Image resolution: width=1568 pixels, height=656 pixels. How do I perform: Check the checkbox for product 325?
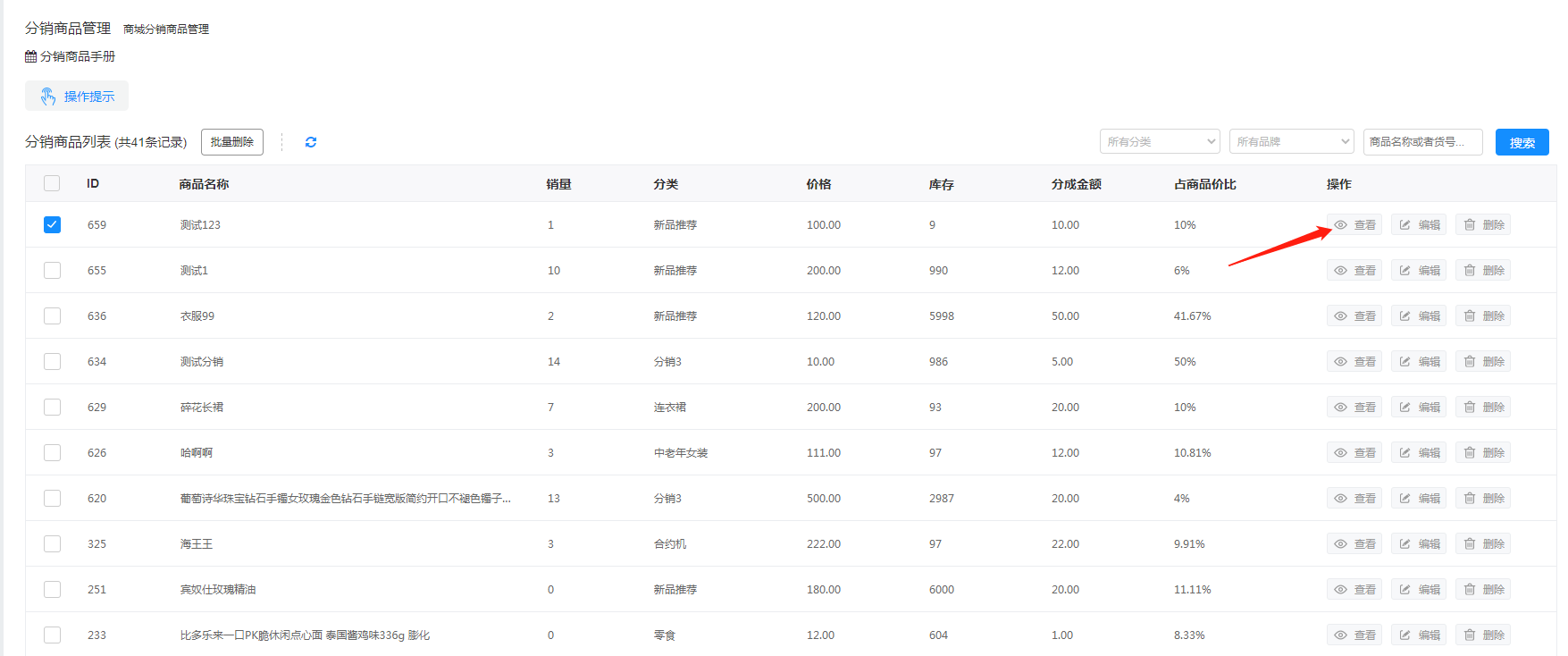click(52, 543)
